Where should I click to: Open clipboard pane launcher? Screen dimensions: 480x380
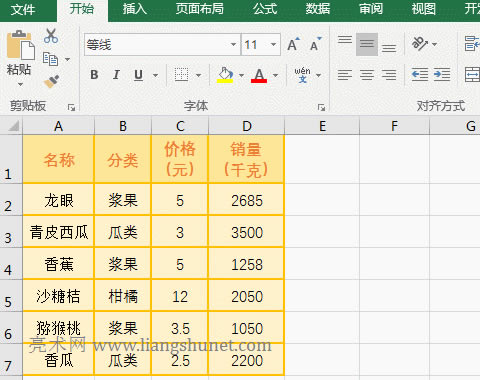pos(71,107)
